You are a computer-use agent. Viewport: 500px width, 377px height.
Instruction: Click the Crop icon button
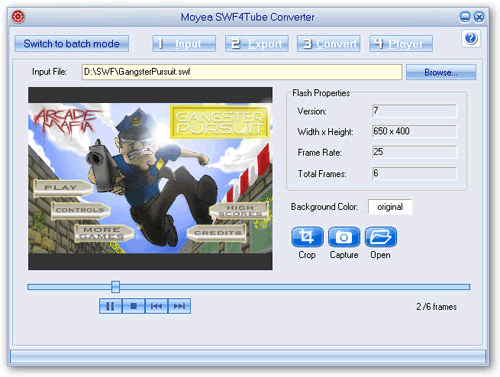307,237
